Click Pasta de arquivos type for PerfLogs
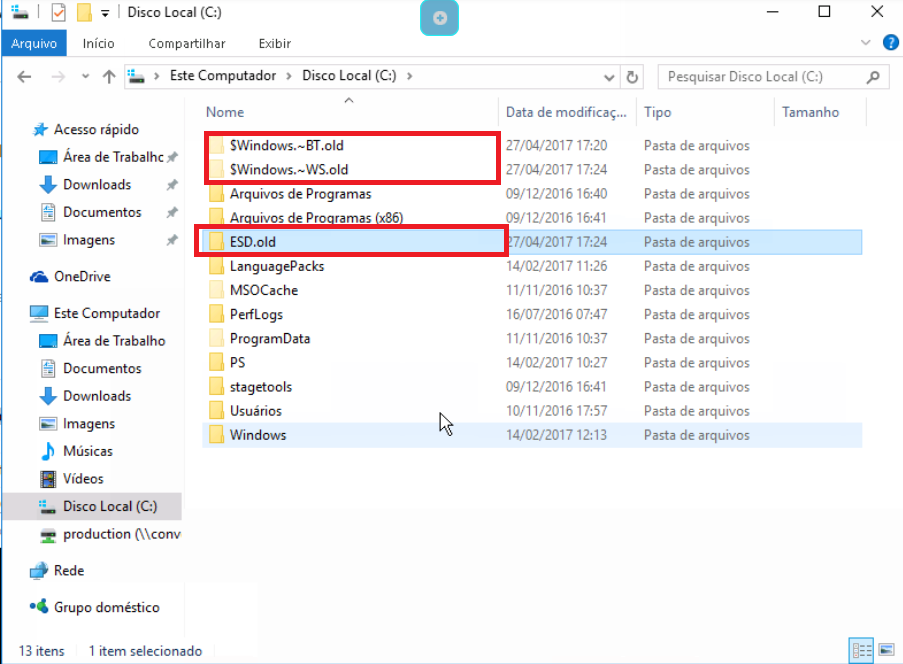 (x=697, y=315)
